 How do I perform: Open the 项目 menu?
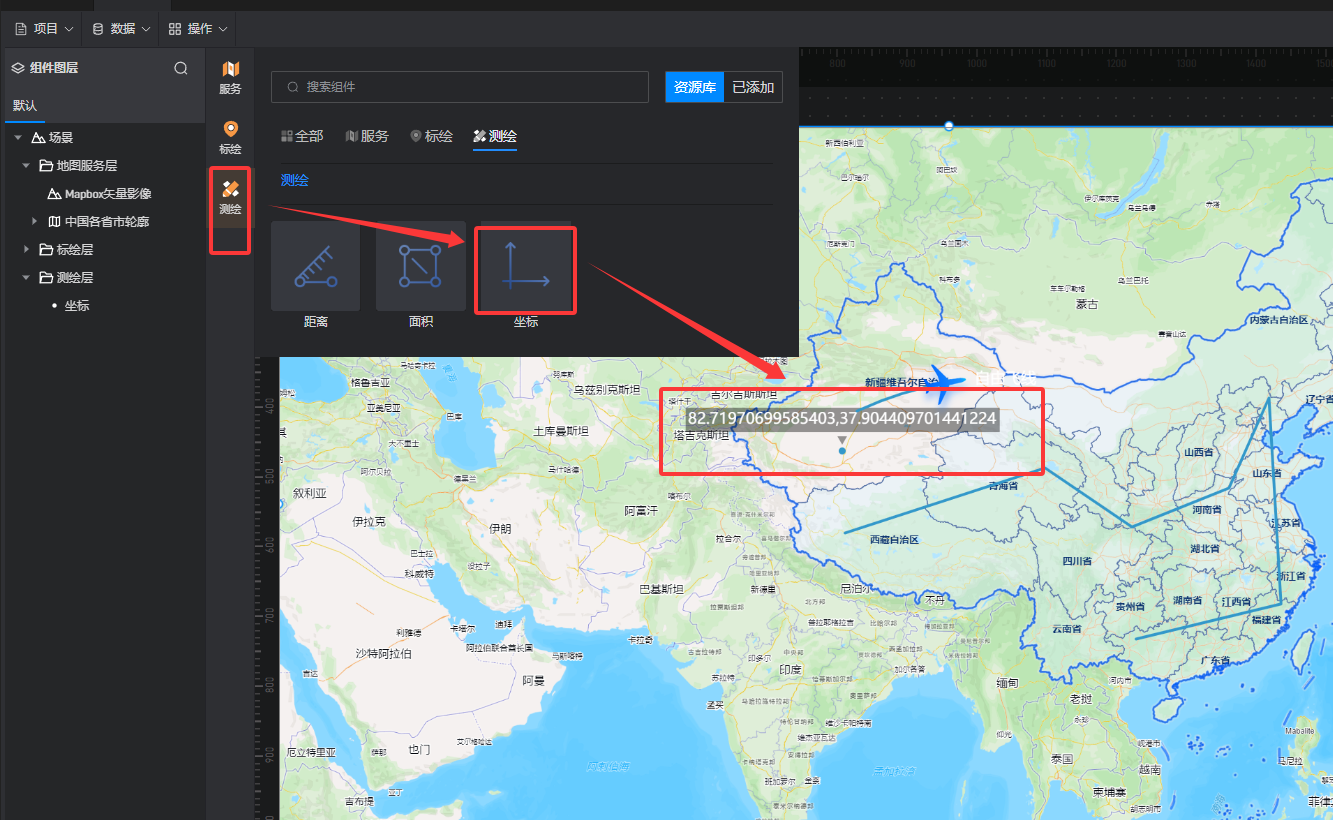tap(43, 29)
